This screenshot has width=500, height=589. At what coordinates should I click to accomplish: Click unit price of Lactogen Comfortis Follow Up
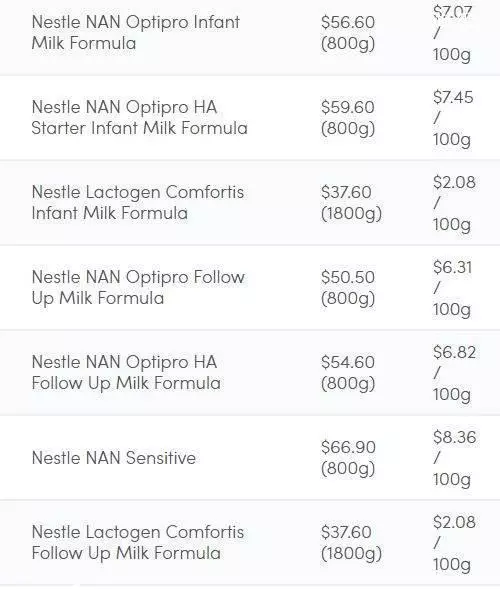tap(454, 543)
